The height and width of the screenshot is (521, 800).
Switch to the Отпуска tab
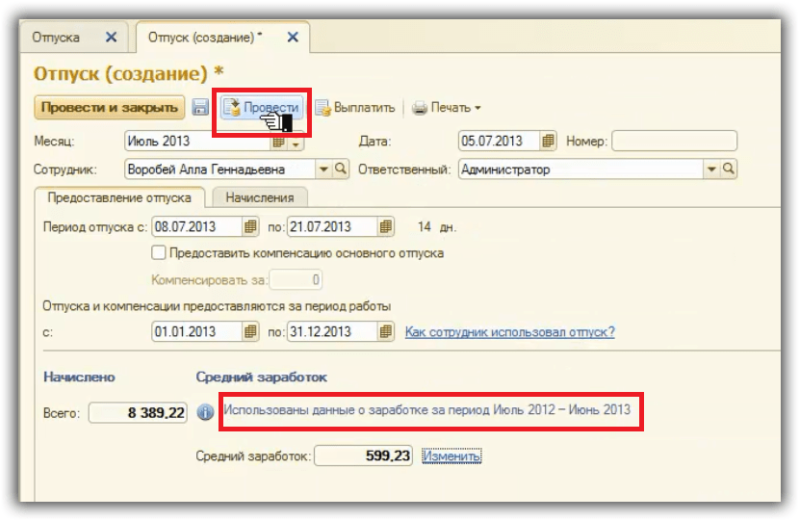pos(56,37)
